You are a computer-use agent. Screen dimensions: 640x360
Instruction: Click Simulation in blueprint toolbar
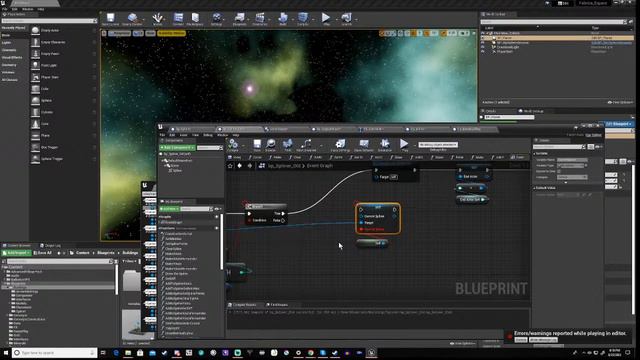click(x=384, y=145)
